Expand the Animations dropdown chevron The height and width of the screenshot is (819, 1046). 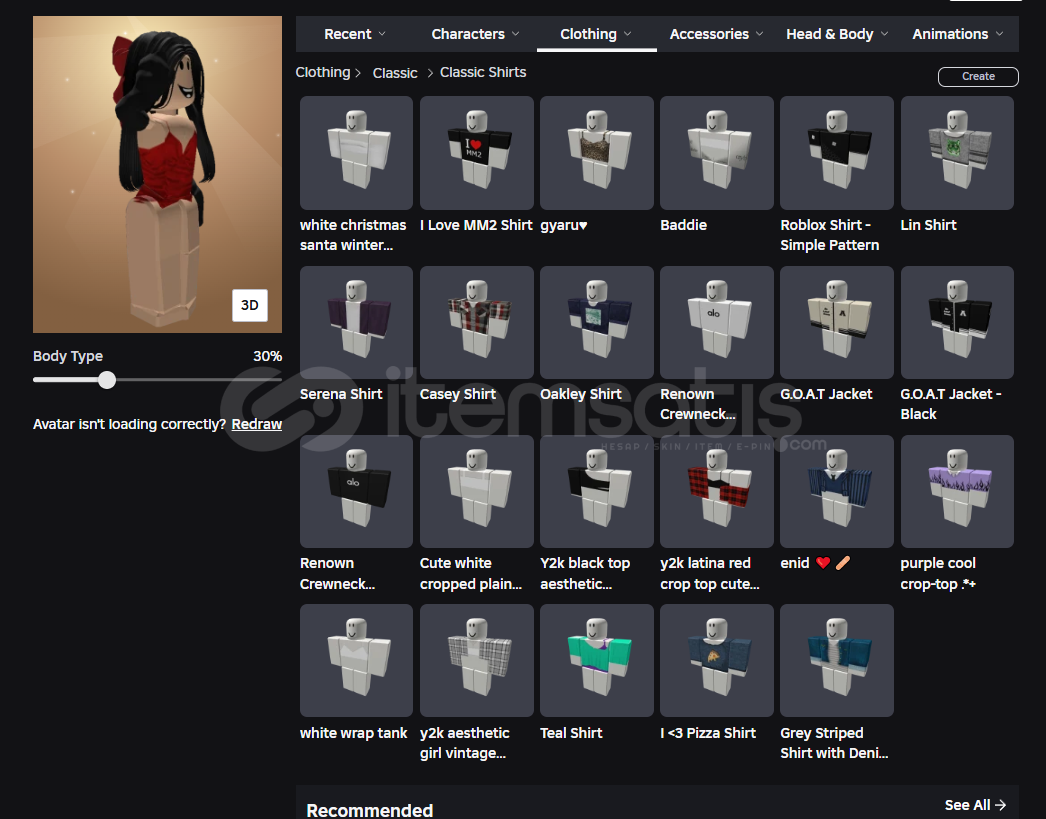pos(999,34)
